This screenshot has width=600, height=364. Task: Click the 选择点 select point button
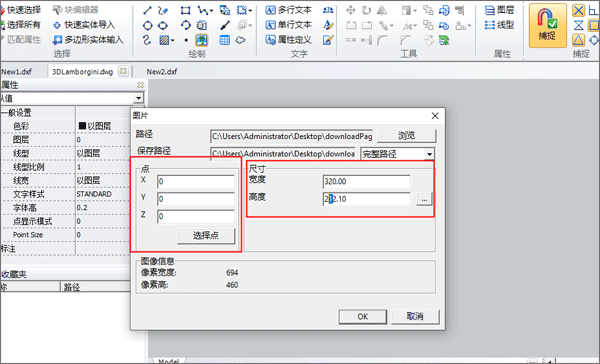[206, 235]
